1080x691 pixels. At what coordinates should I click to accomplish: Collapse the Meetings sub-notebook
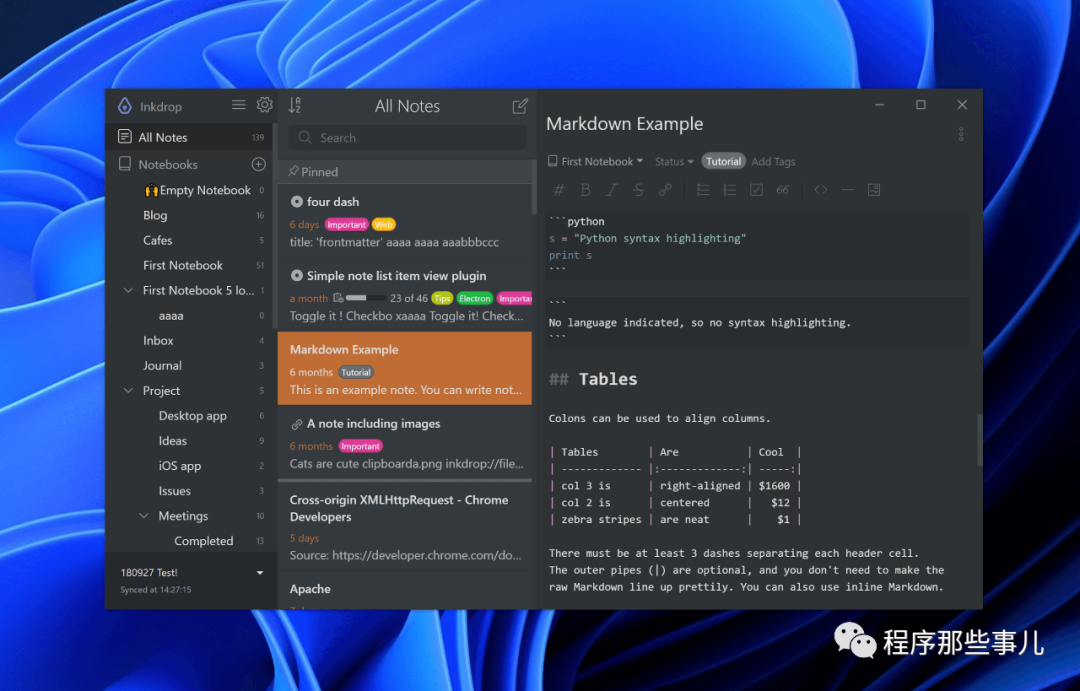(x=144, y=515)
